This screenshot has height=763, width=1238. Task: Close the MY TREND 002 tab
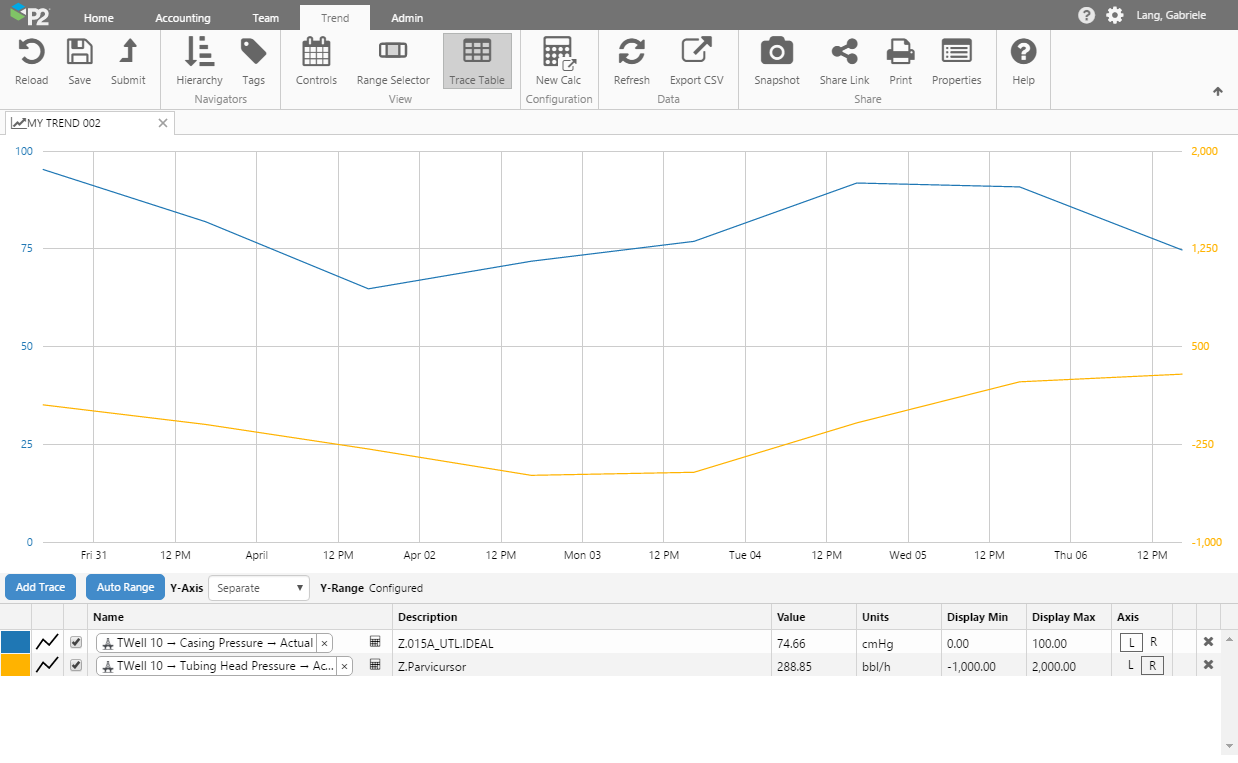(163, 123)
